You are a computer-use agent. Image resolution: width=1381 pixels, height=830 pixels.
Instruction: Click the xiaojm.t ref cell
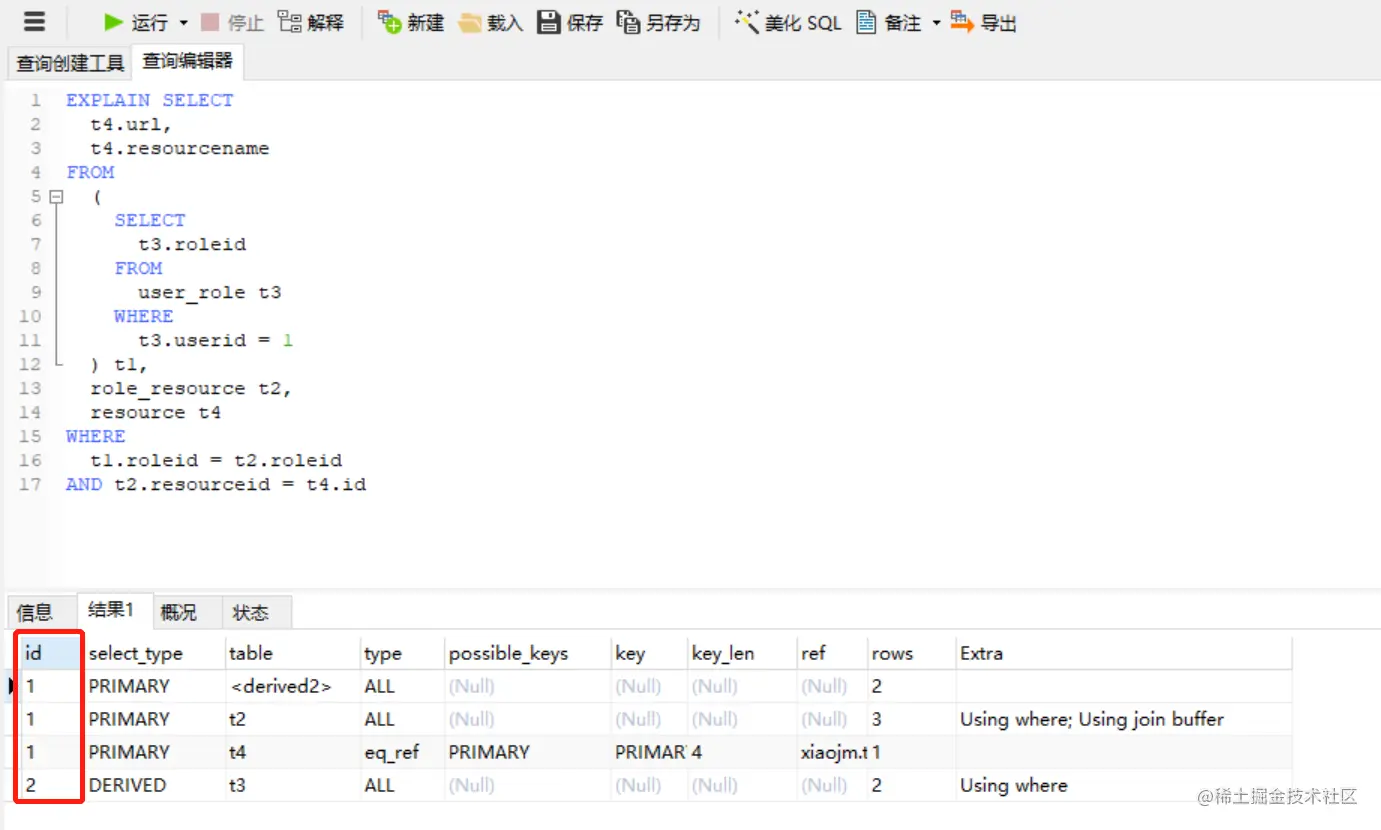click(832, 752)
